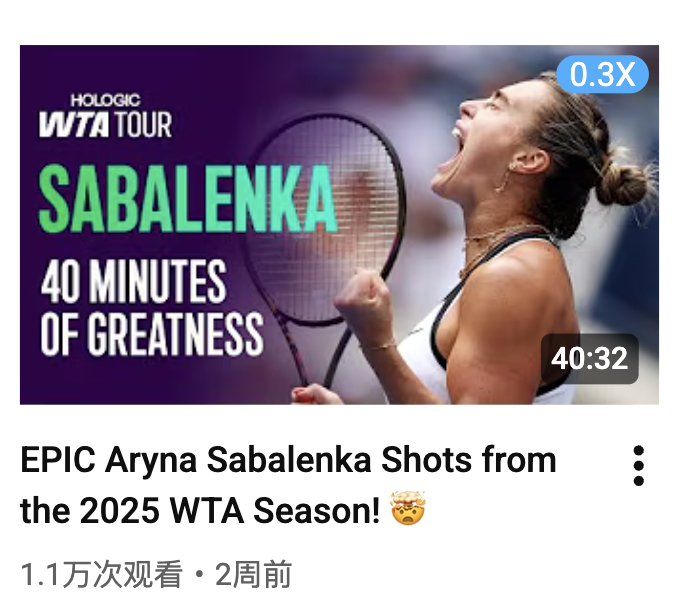Click the 40:32 duration badge
Viewport: 688px width, 616px height.
pos(589,358)
